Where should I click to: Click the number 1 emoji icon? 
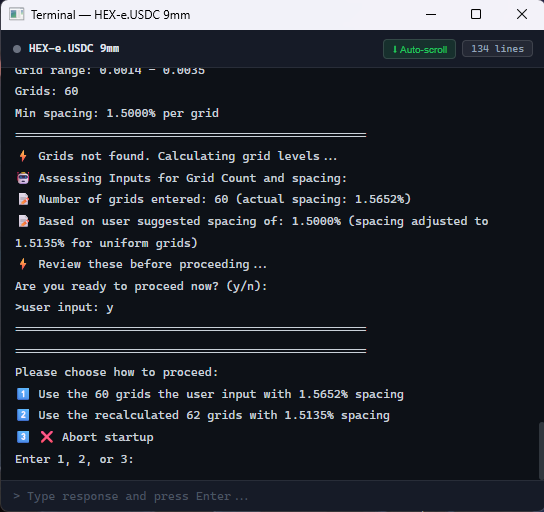(23, 394)
